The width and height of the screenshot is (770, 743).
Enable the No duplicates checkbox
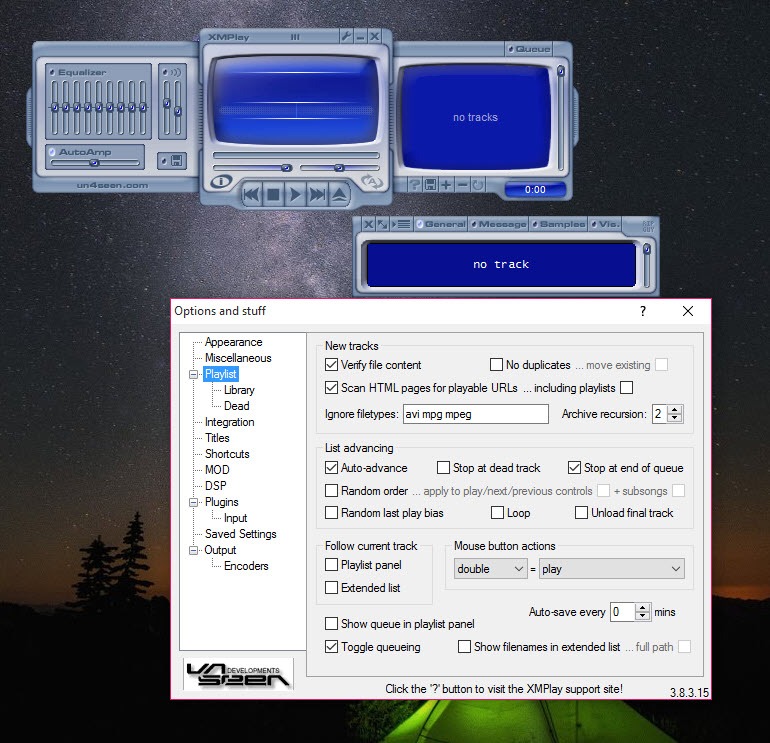[x=496, y=365]
